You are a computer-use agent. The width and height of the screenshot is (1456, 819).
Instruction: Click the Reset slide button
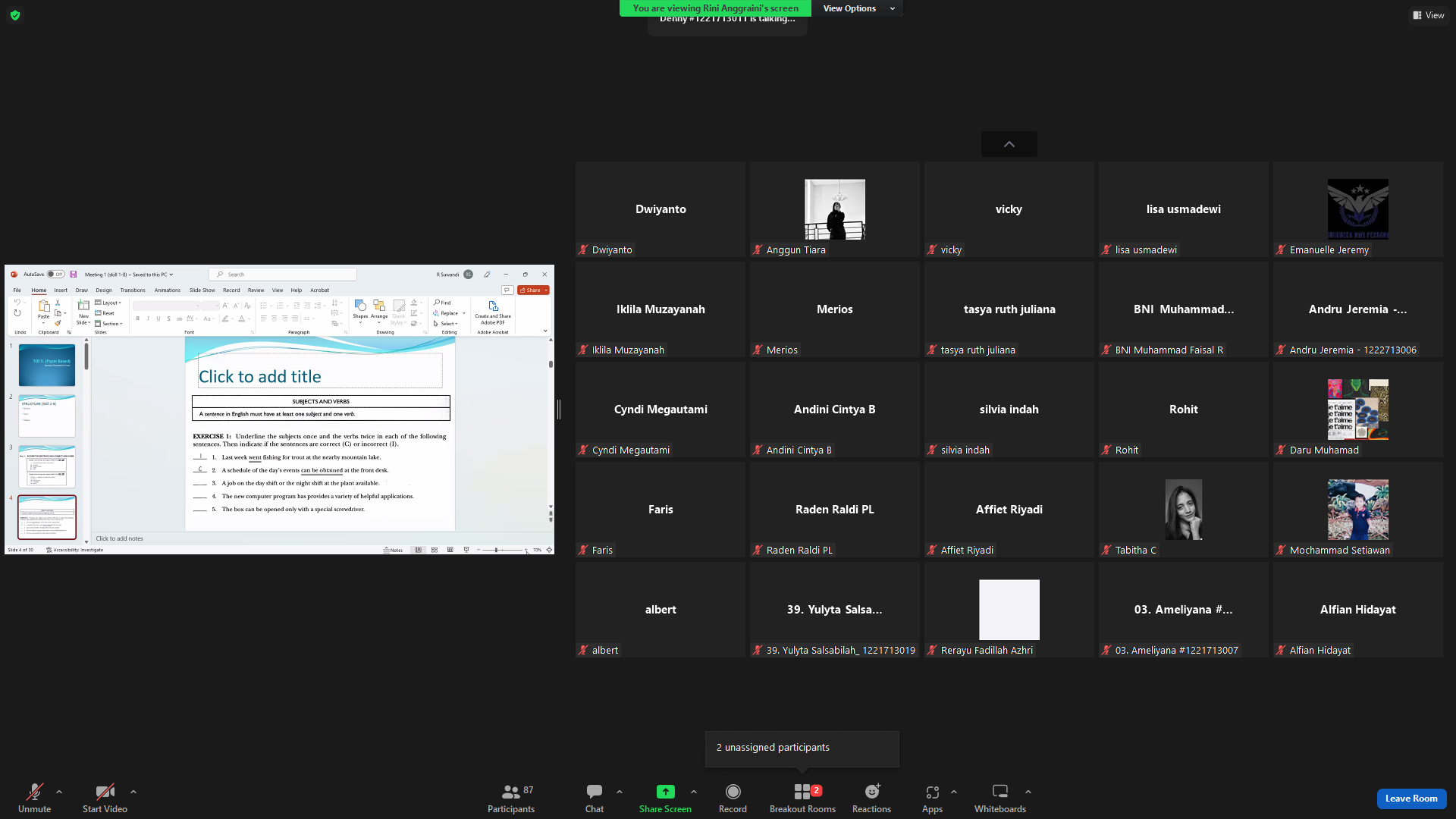105,313
